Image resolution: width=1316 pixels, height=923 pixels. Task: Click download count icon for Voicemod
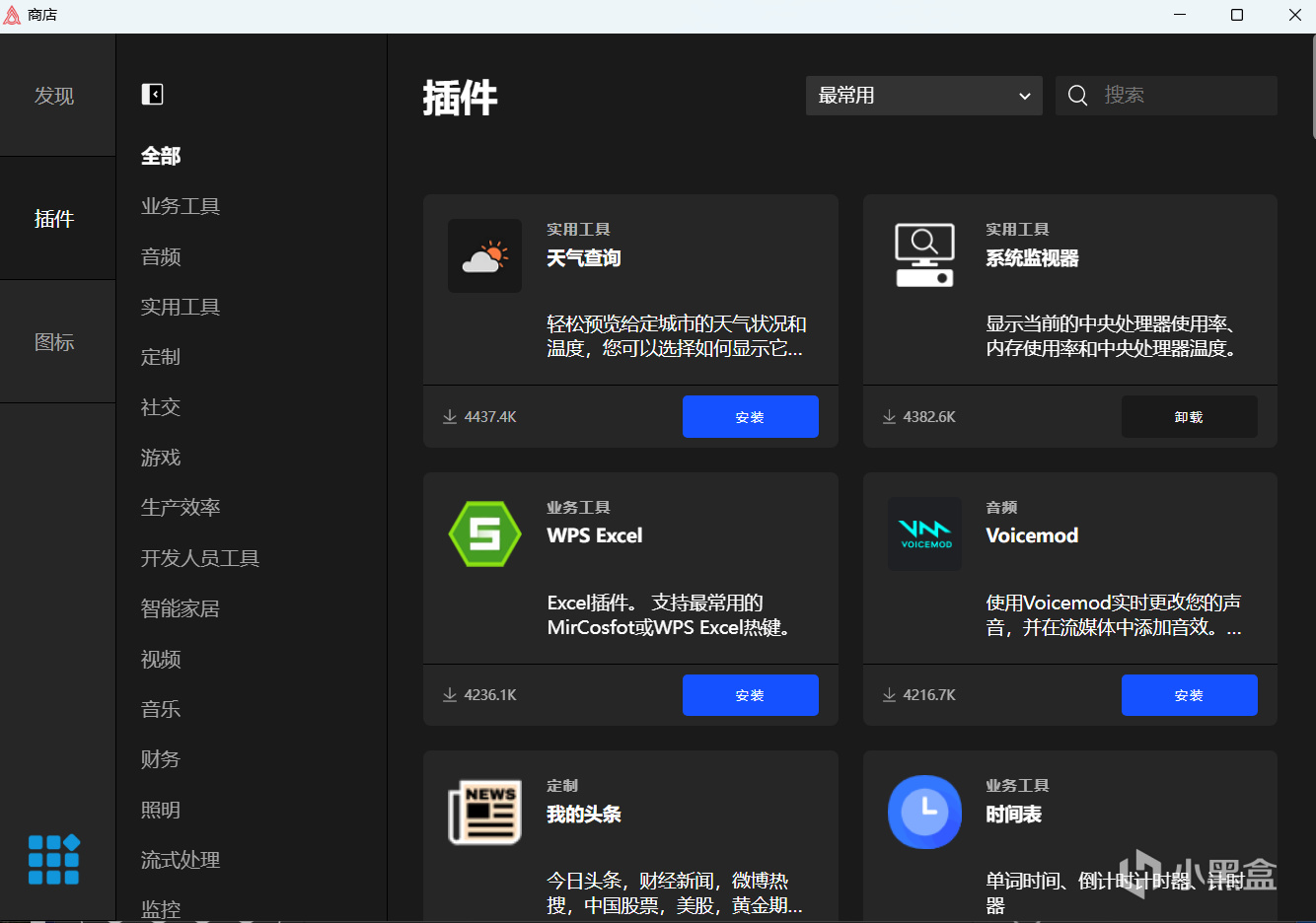click(x=889, y=694)
